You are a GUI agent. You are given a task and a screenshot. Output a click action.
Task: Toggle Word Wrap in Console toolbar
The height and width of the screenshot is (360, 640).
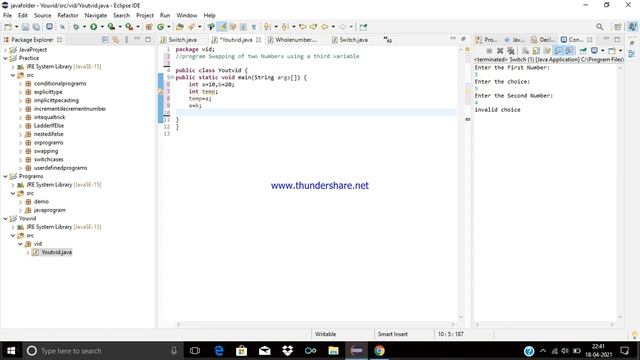coord(547,51)
